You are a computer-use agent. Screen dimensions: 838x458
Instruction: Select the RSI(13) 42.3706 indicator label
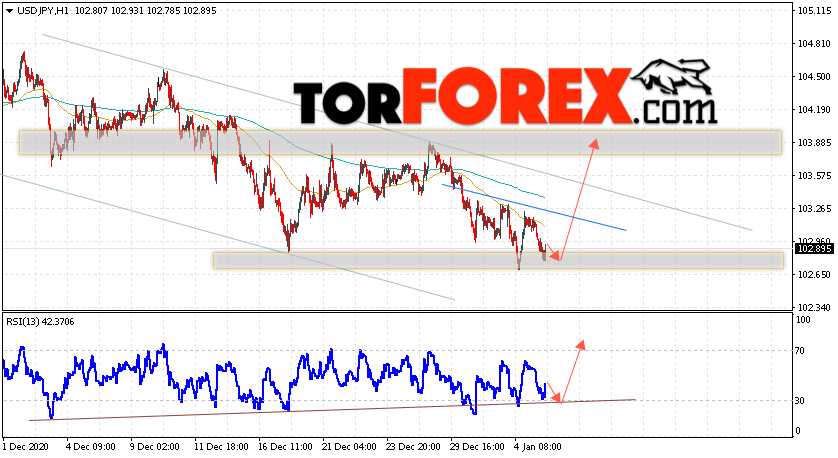point(40,322)
